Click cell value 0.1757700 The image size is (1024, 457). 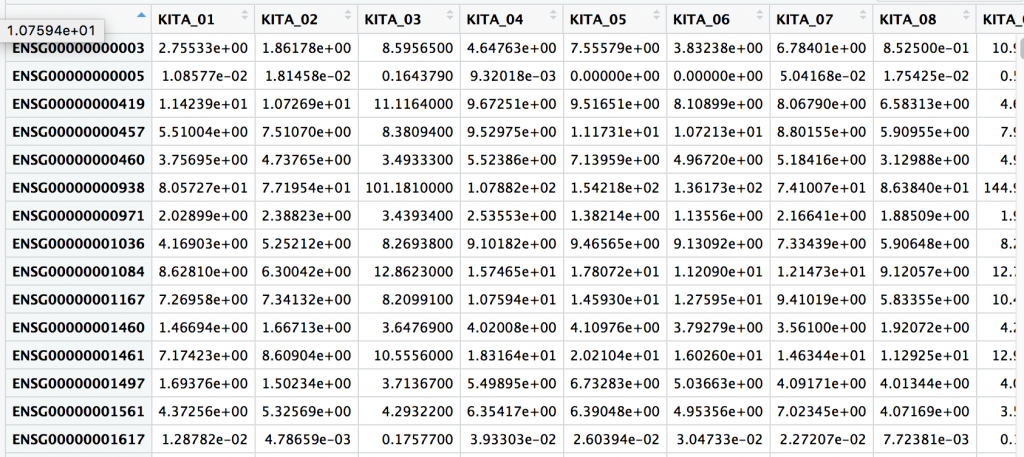coord(416,439)
